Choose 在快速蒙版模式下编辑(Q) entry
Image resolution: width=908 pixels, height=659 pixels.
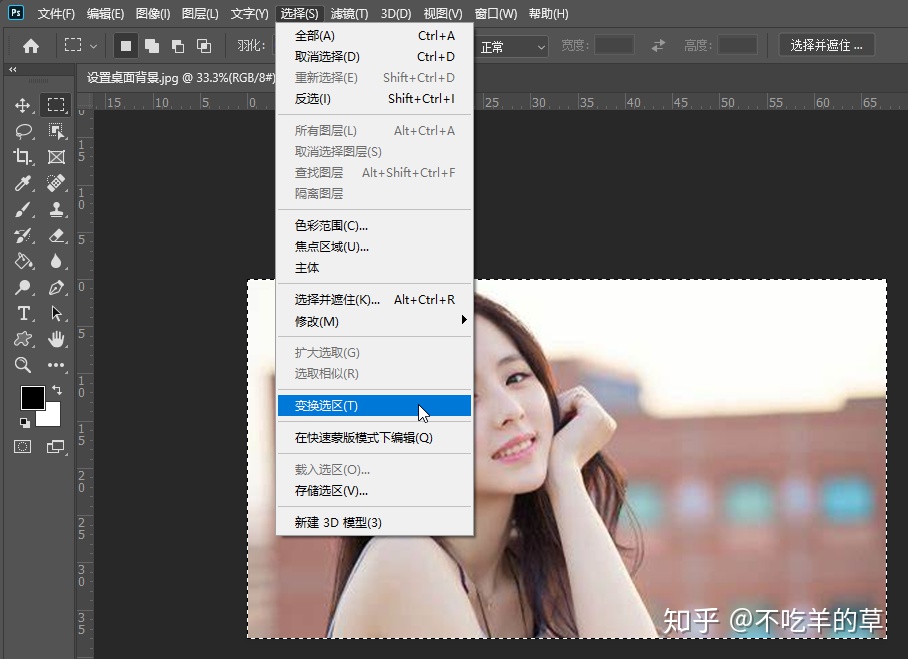374,438
